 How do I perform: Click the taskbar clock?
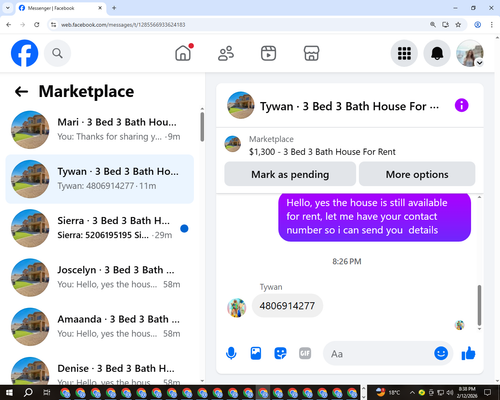point(467,392)
